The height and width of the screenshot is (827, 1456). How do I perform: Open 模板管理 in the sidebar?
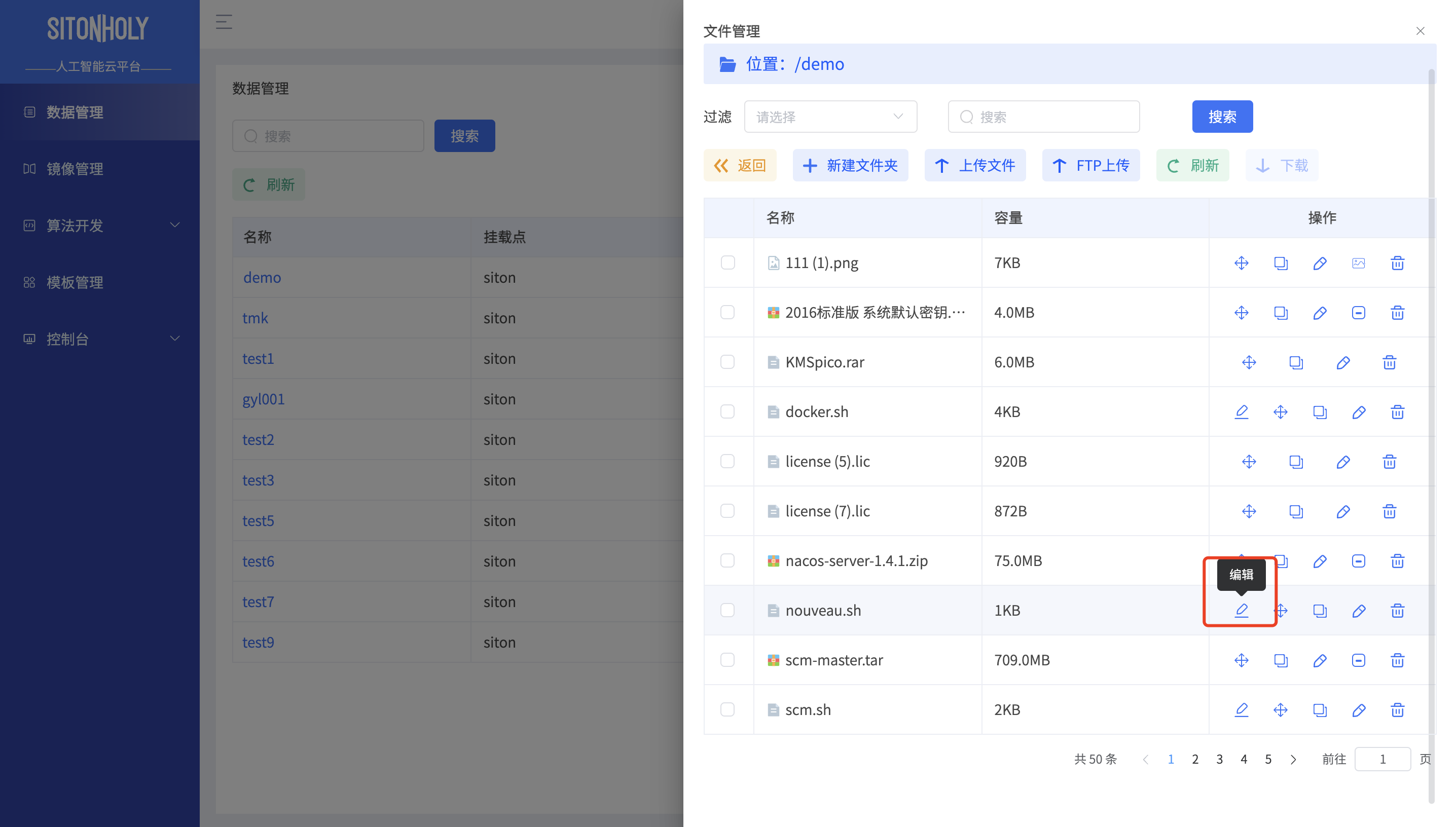coord(100,282)
